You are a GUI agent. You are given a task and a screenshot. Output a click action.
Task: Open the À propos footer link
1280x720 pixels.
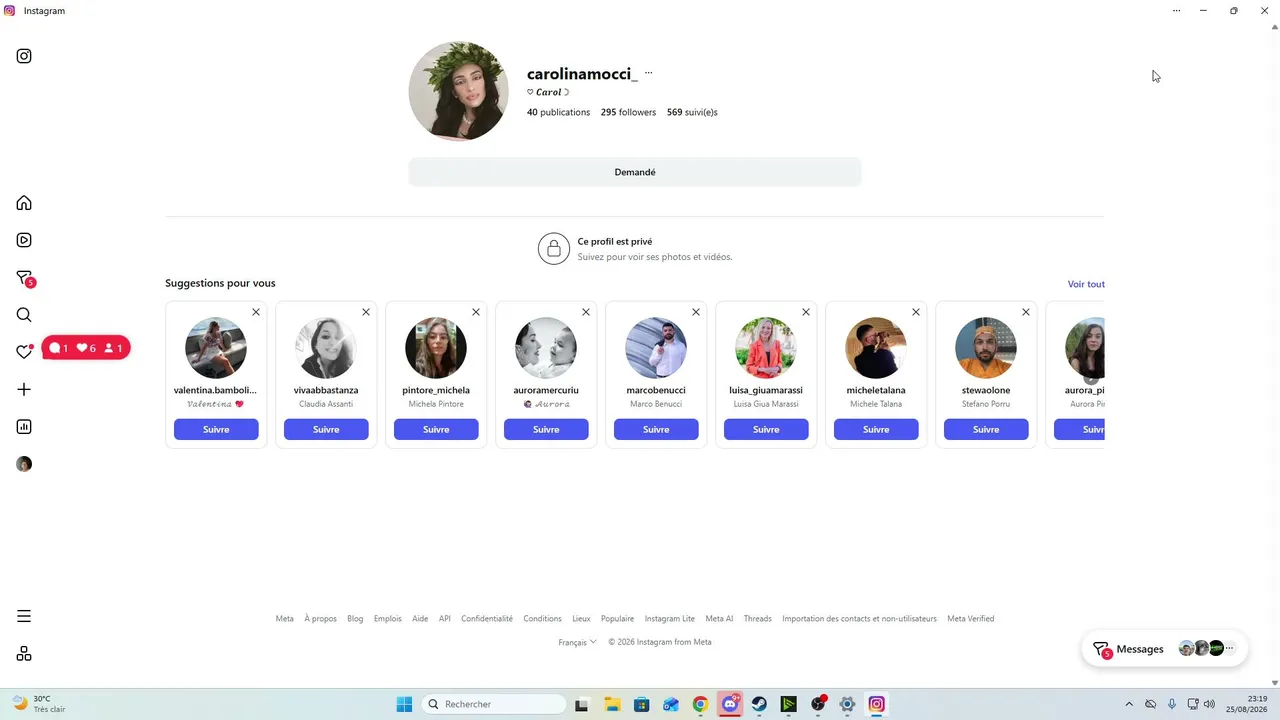[x=320, y=619]
